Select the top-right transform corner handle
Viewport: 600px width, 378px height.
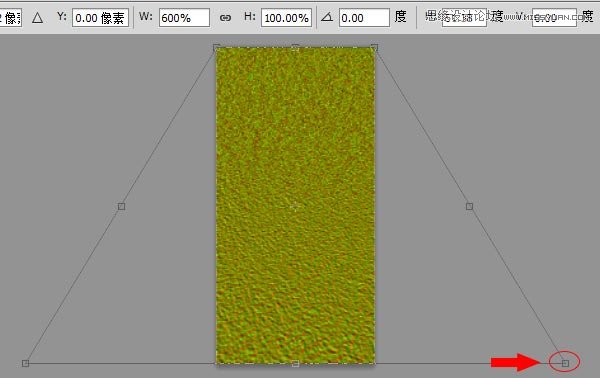click(374, 47)
